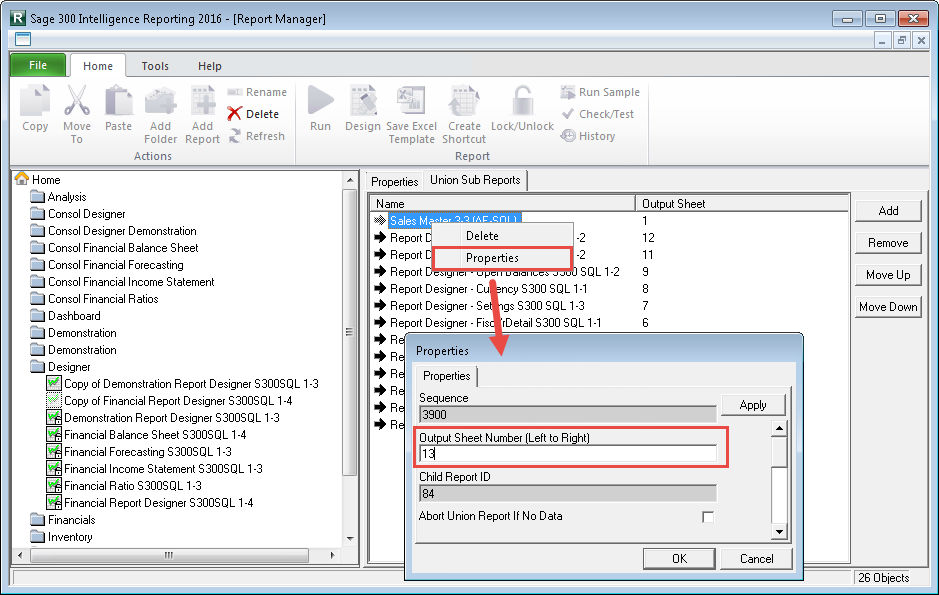Select Financial Balance Sheet S300SQL 1-4 report

147,435
